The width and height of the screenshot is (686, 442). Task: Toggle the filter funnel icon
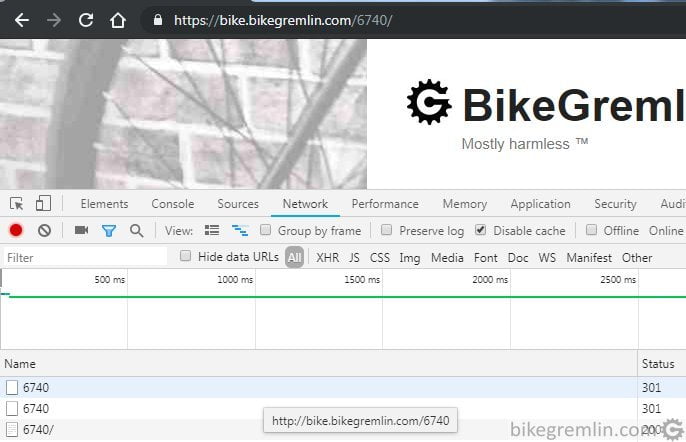coord(108,231)
